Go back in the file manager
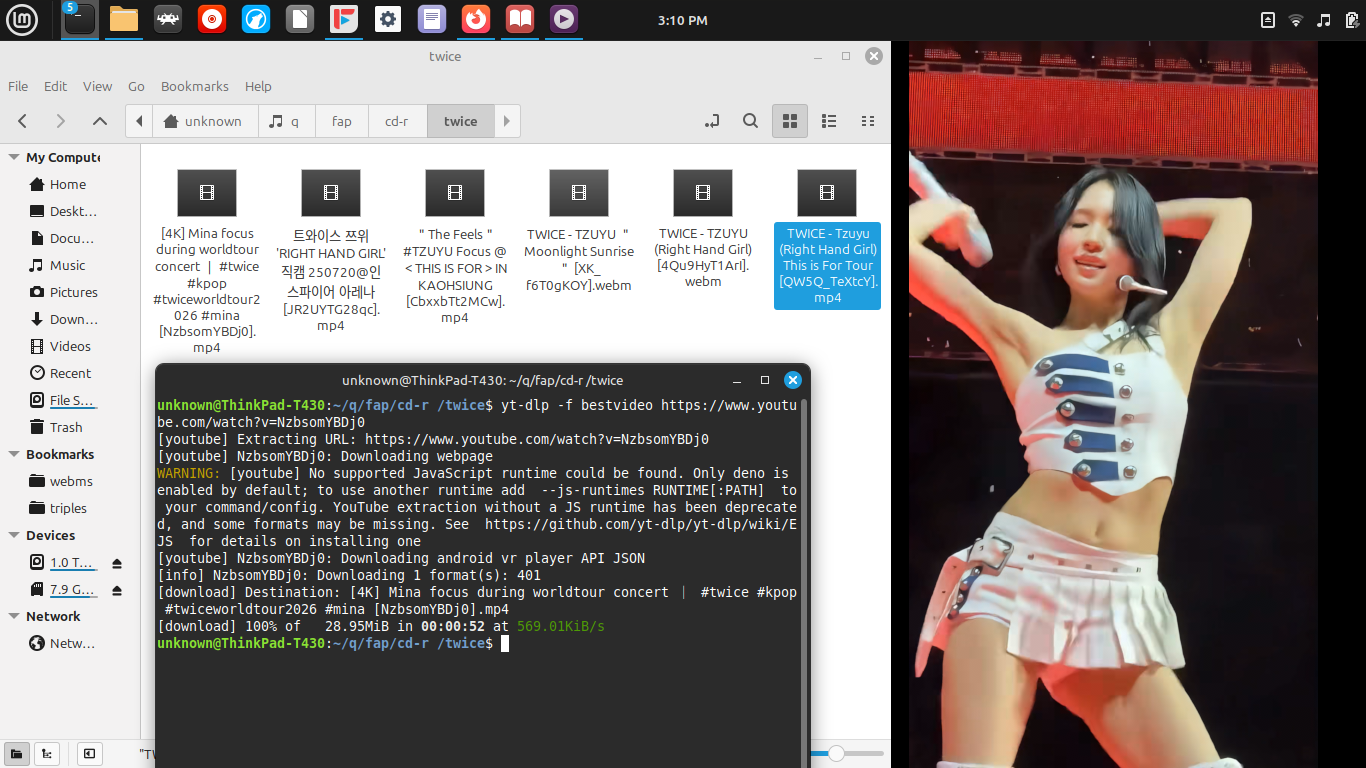 click(x=22, y=121)
